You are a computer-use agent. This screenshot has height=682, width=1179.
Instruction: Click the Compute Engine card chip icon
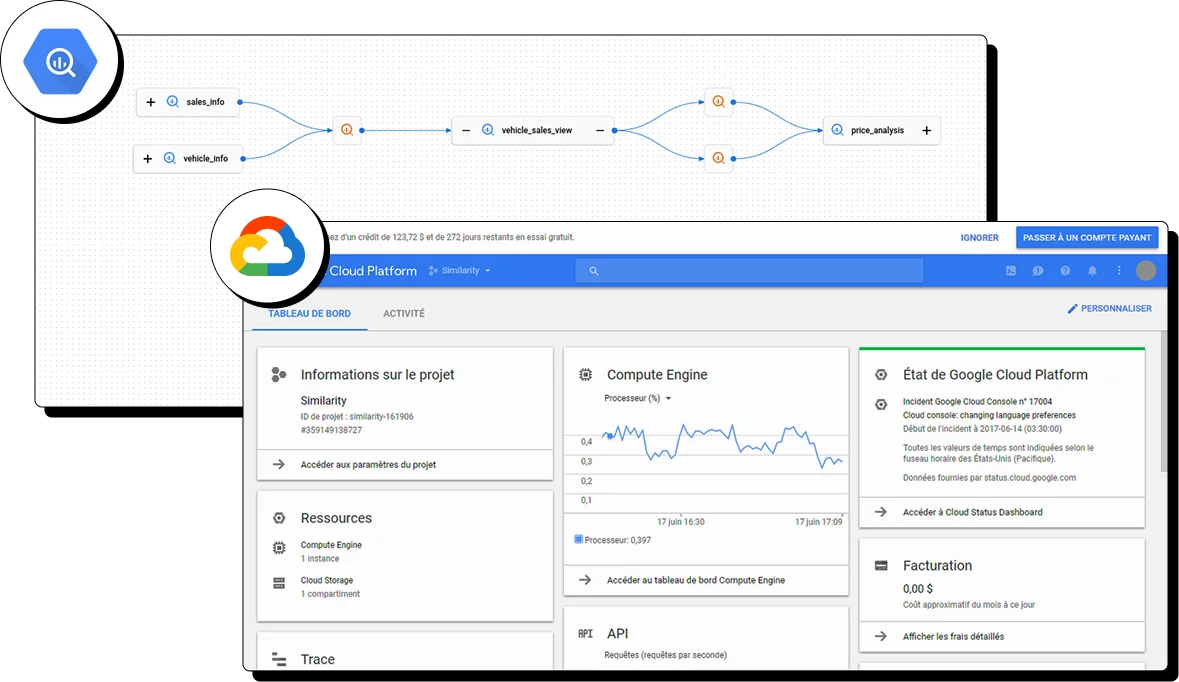coord(585,374)
